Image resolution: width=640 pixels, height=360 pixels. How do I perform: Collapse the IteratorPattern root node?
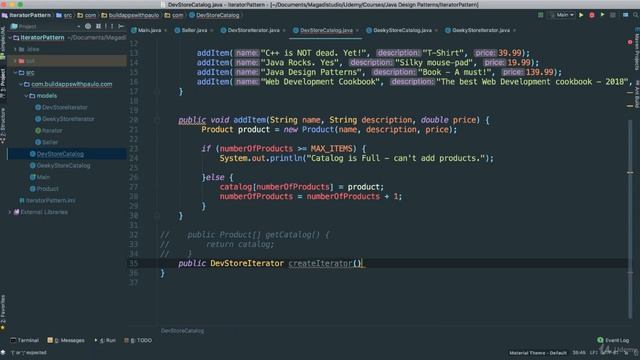click(10, 38)
